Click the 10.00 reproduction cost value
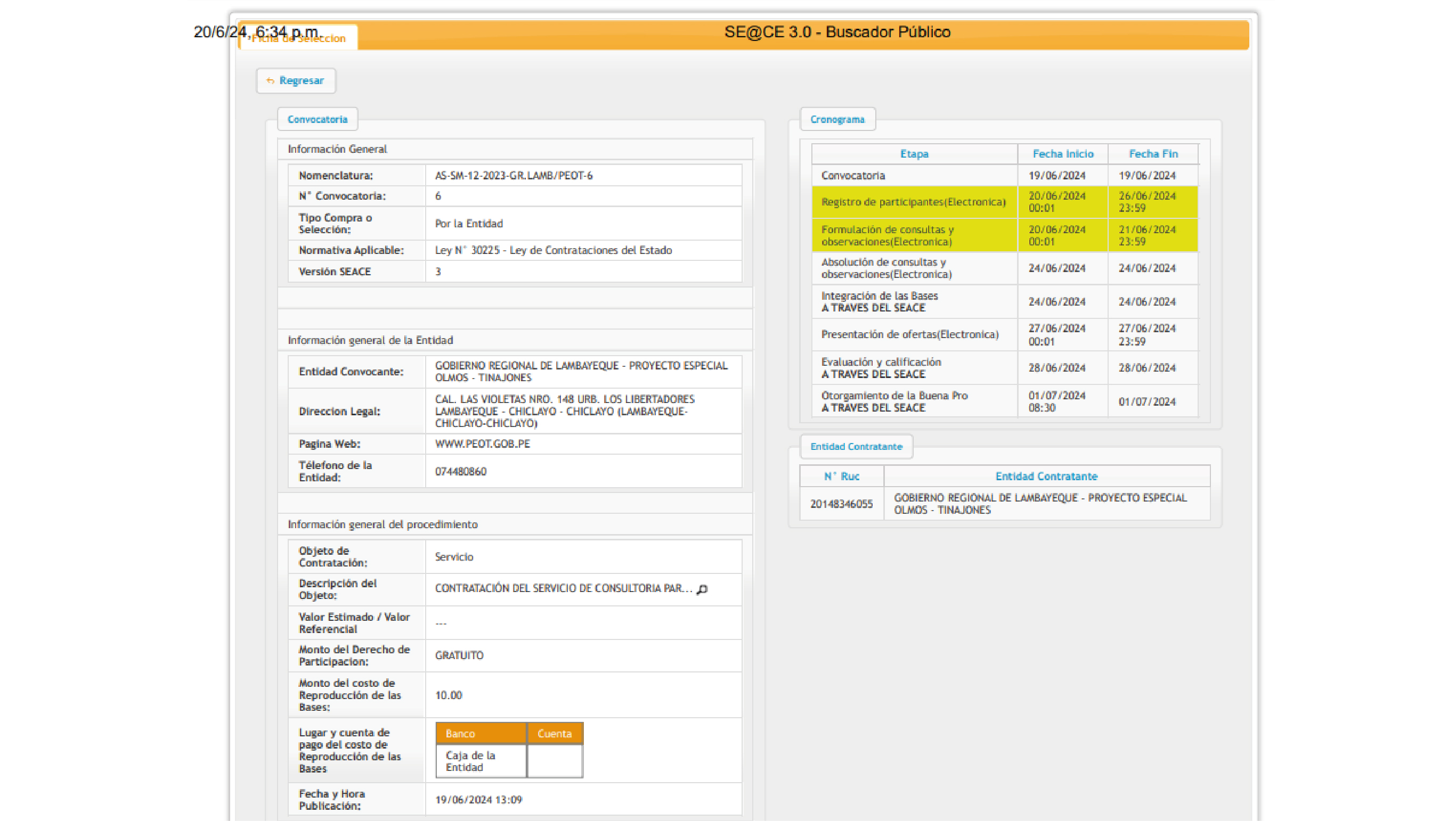 pos(448,695)
